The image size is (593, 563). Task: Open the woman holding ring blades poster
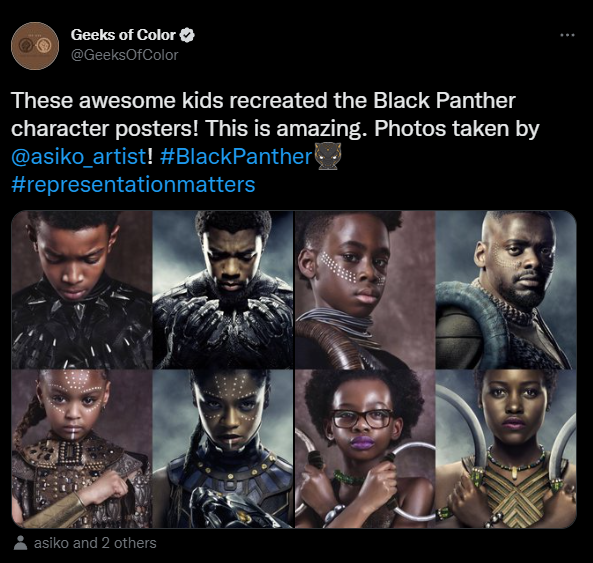point(506,449)
